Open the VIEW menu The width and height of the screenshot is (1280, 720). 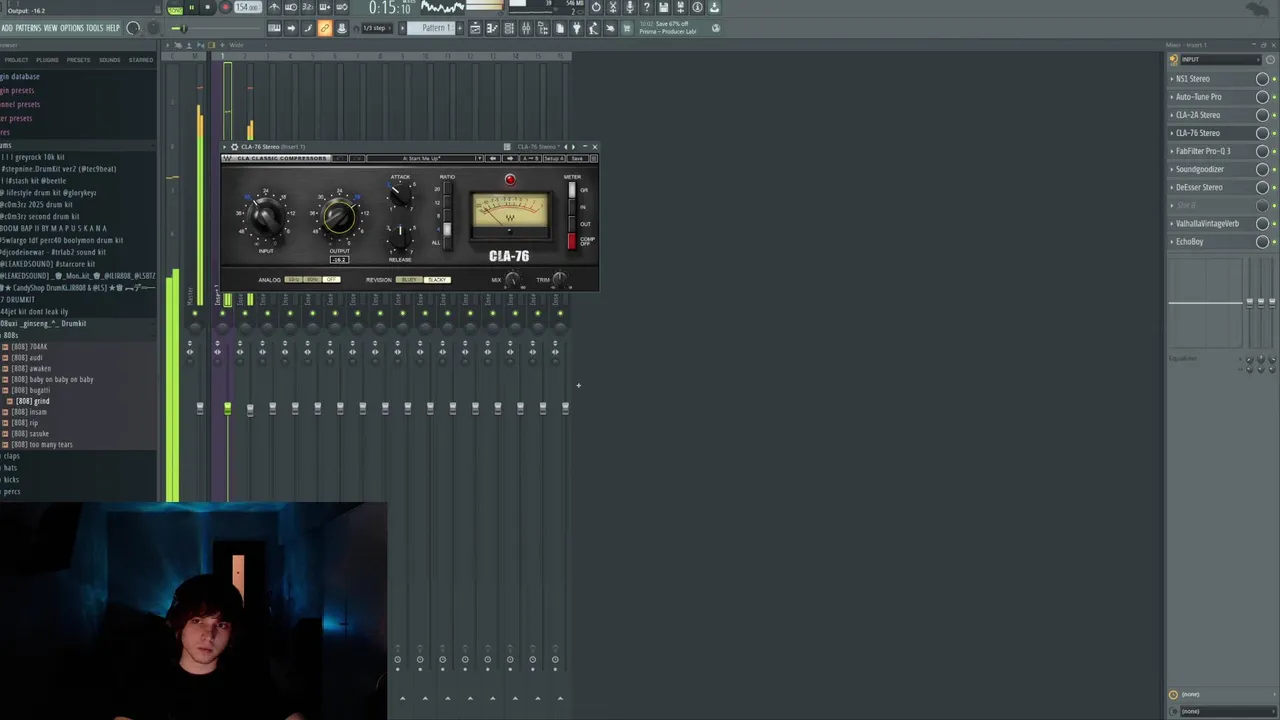(50, 28)
